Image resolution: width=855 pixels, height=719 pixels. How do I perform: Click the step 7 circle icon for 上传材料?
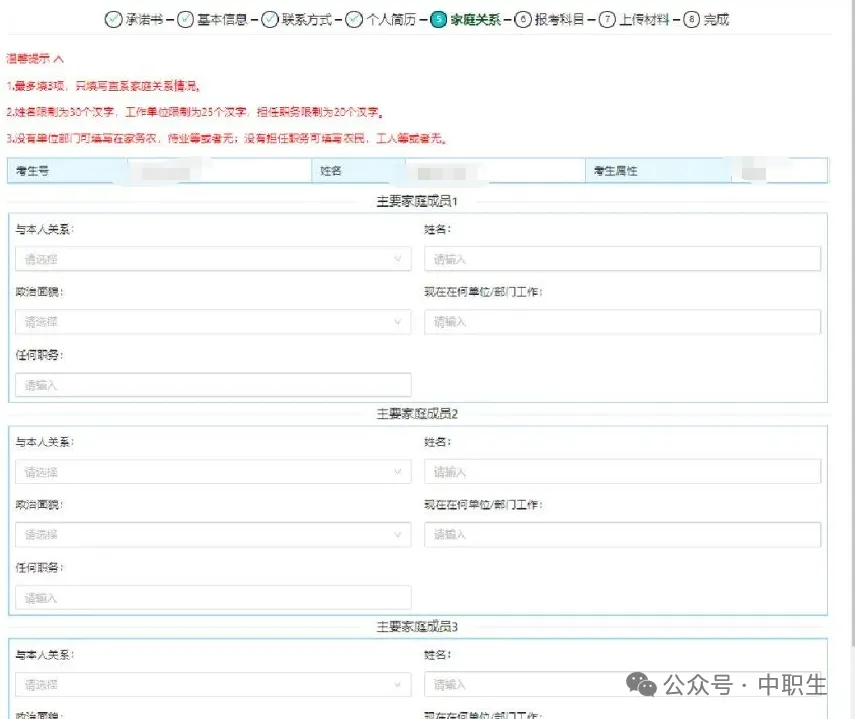607,20
